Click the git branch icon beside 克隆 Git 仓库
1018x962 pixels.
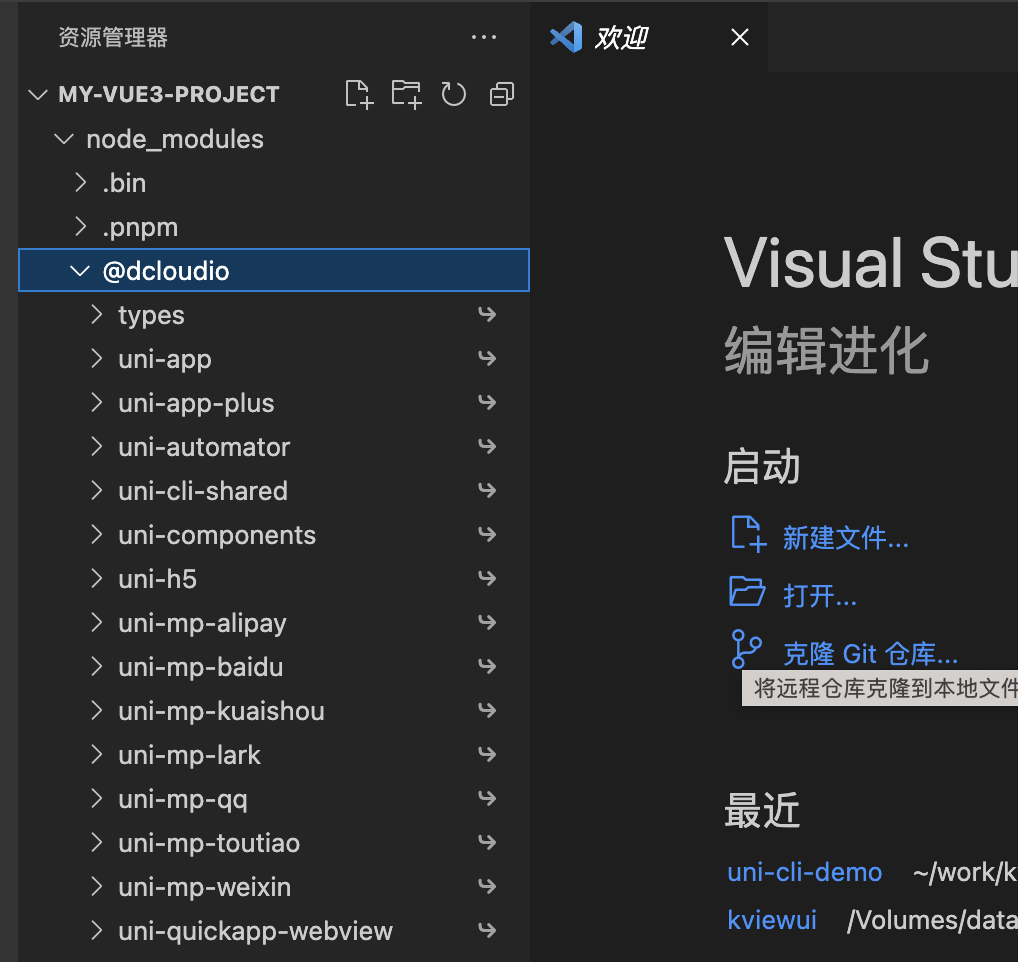(745, 648)
